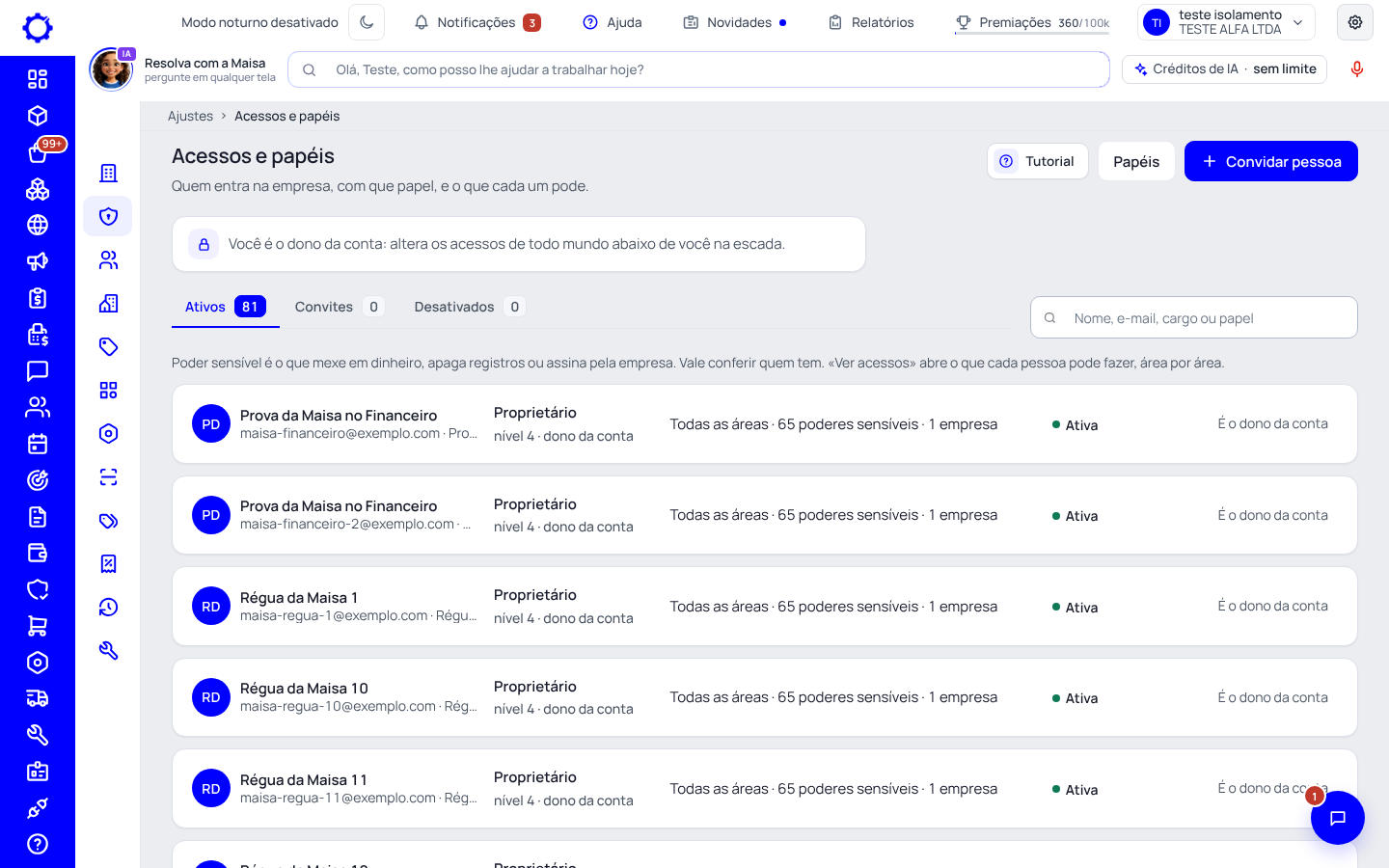Open Relatórios in the top bar
Image resolution: width=1389 pixels, height=868 pixels.
tap(871, 22)
